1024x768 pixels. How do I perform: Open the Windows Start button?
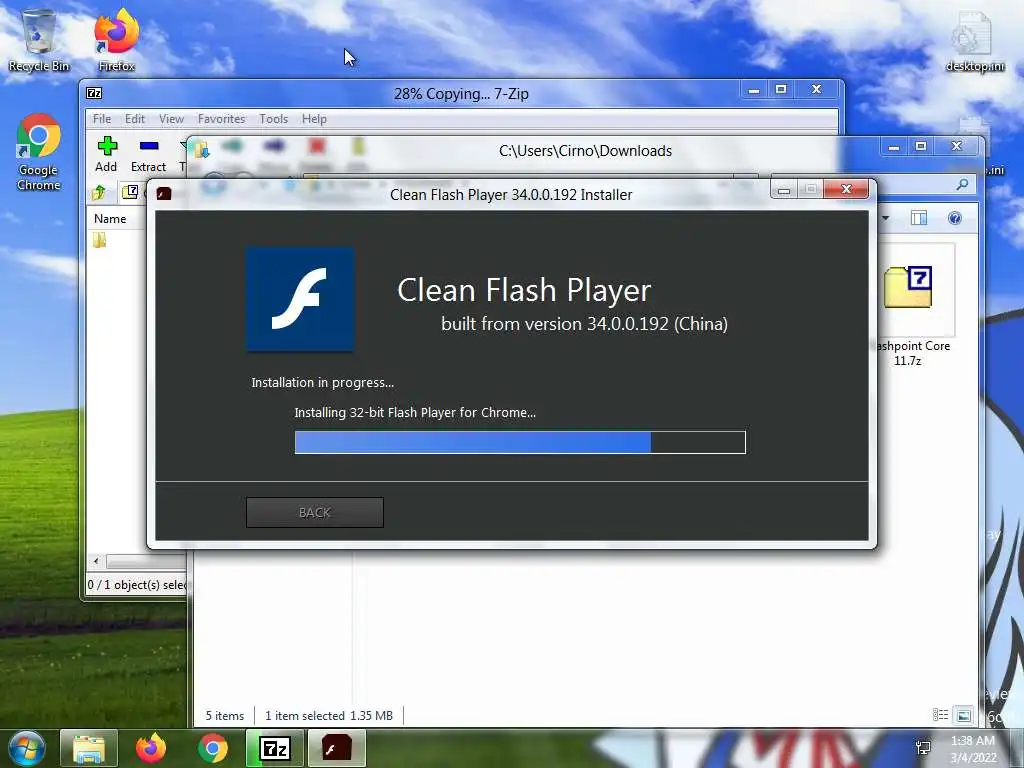pyautogui.click(x=26, y=748)
